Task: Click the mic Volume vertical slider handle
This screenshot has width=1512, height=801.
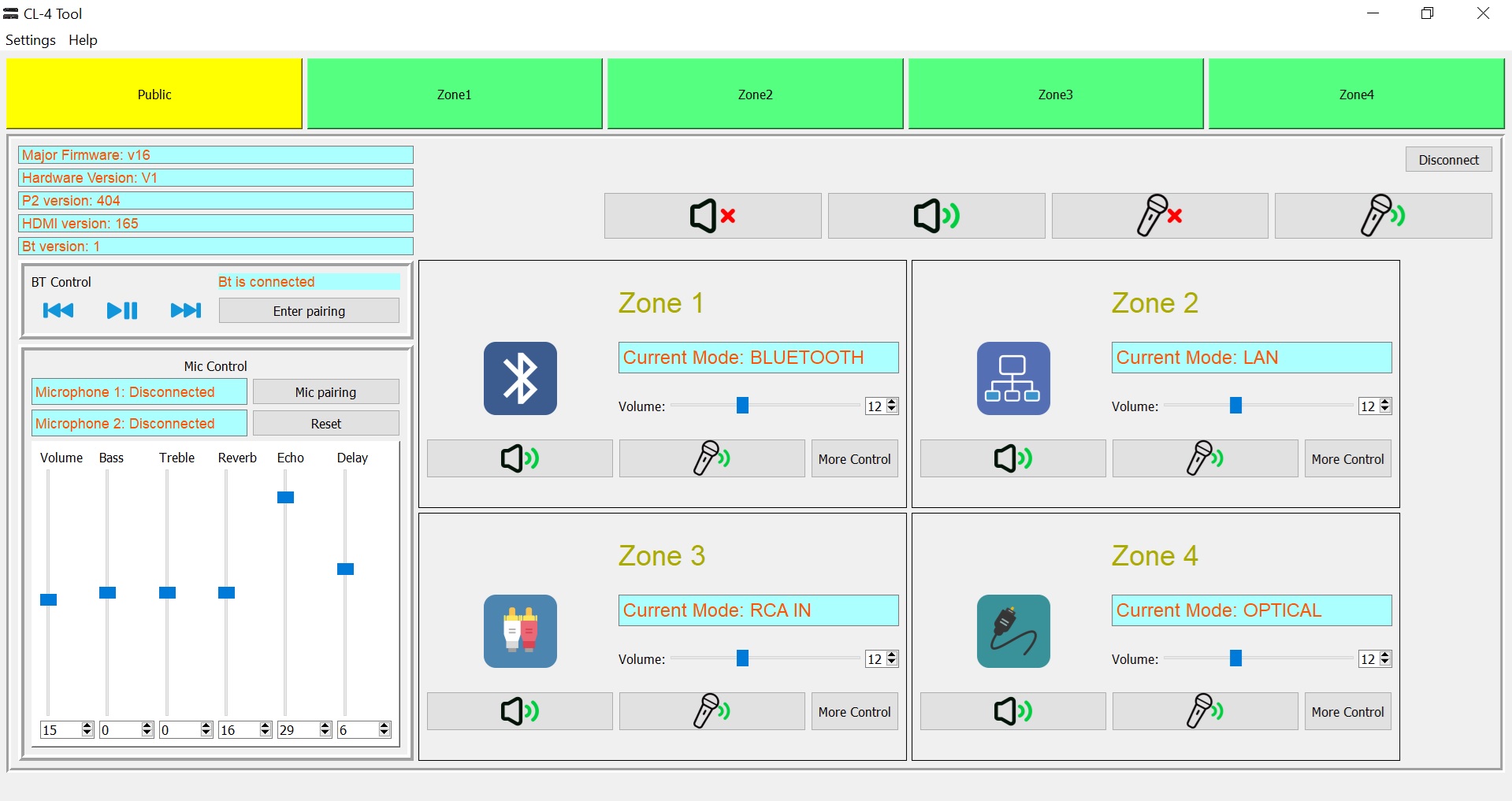Action: 48,599
